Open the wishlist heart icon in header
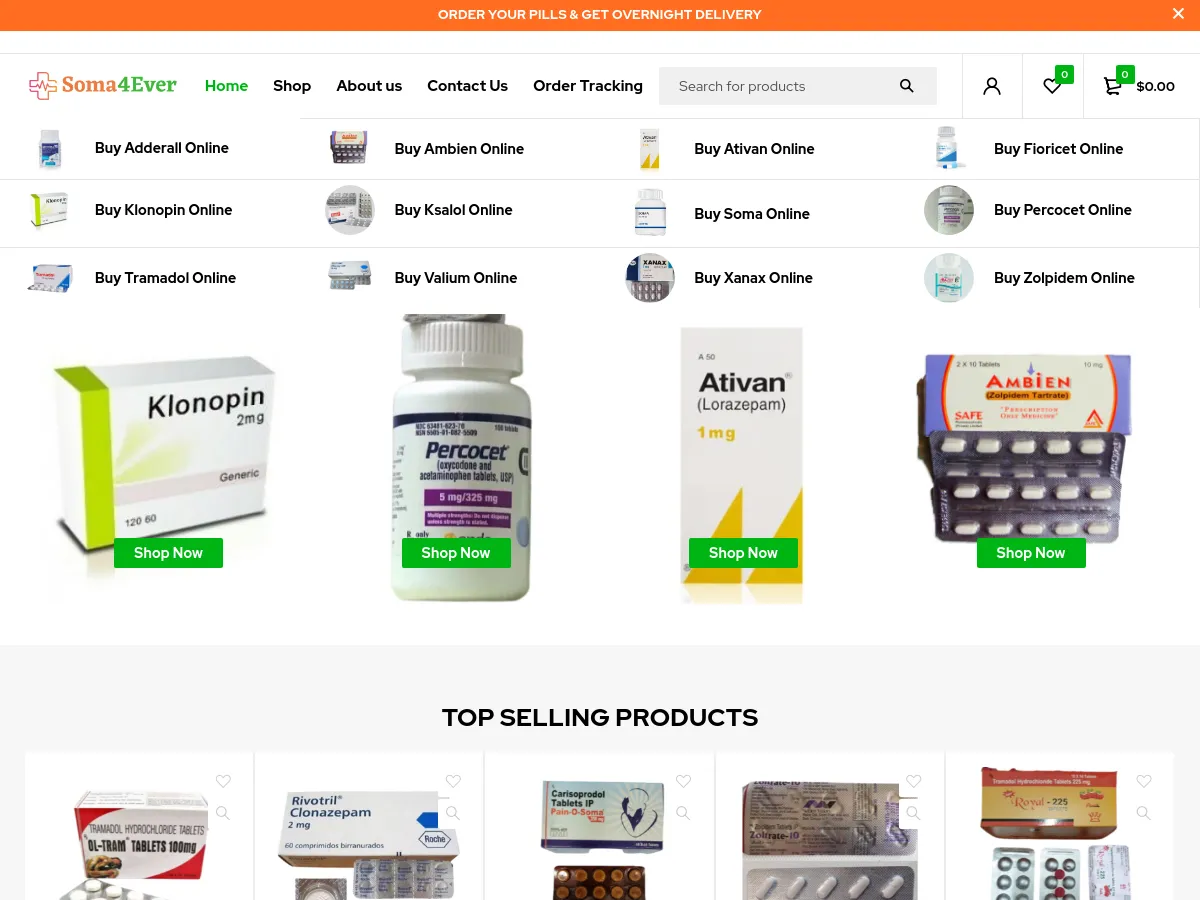Image resolution: width=1200 pixels, height=900 pixels. 1052,86
